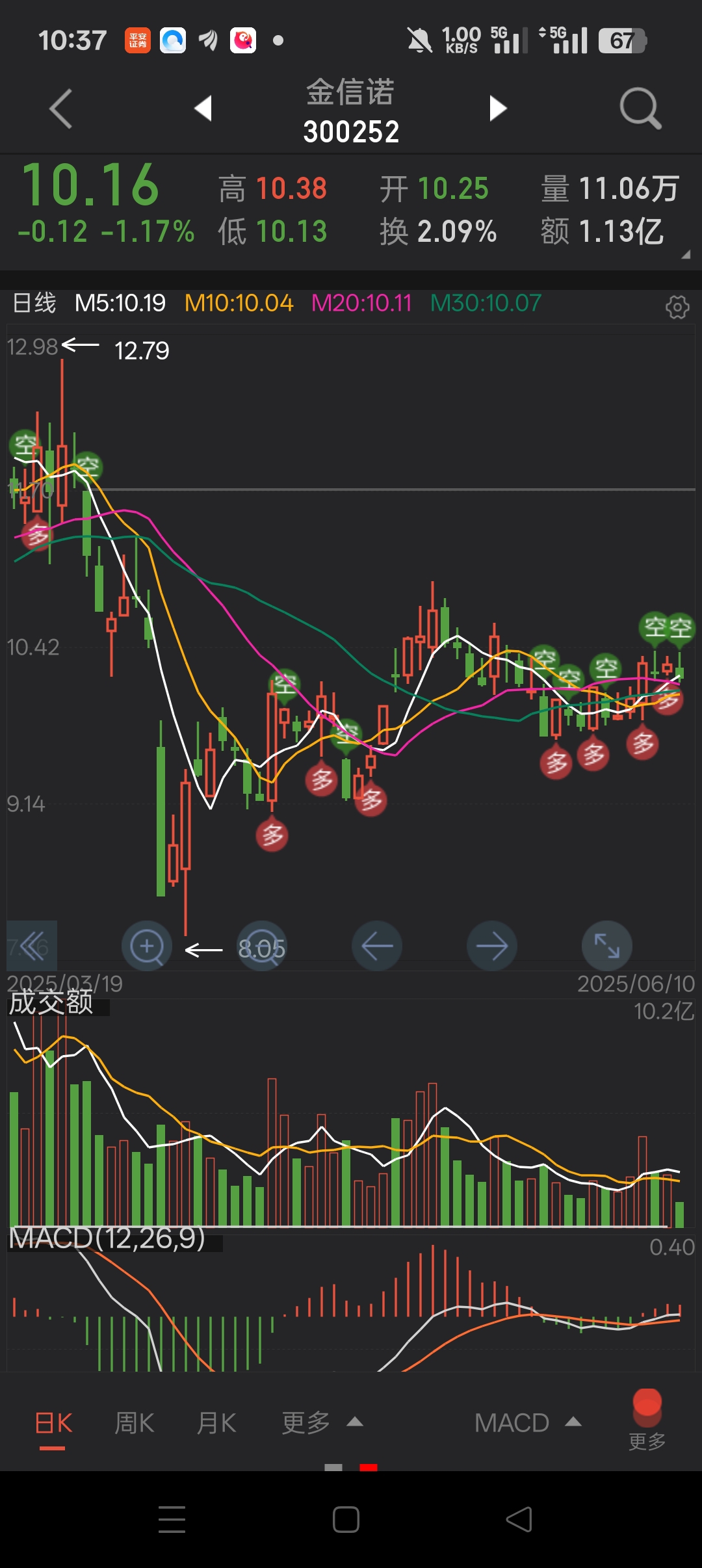The image size is (702, 1568).
Task: Tap leftmost 空 signal marker
Action: click(x=25, y=446)
